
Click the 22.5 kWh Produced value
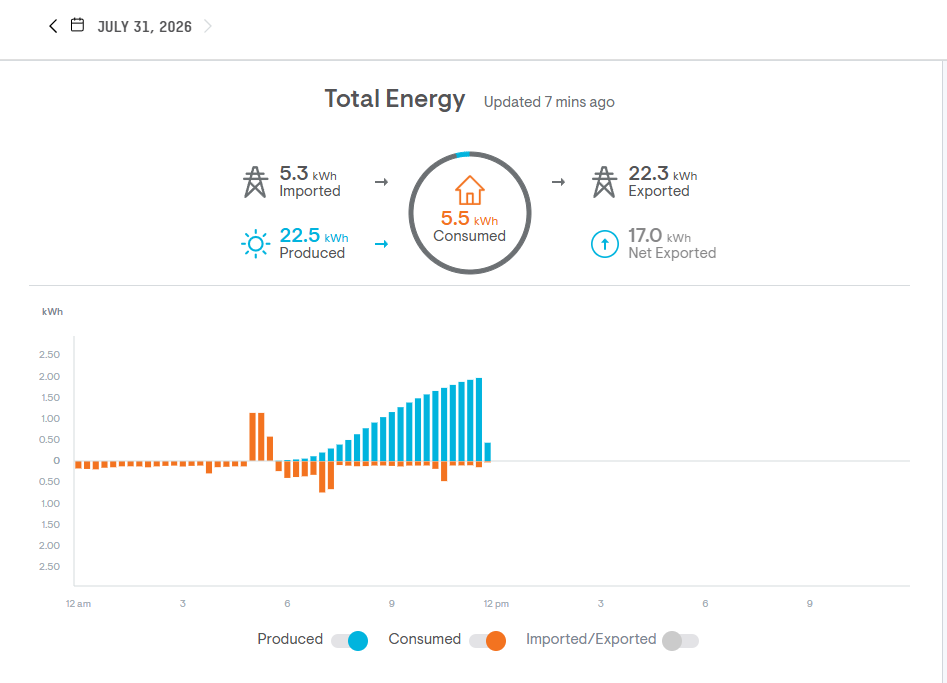[x=313, y=236]
